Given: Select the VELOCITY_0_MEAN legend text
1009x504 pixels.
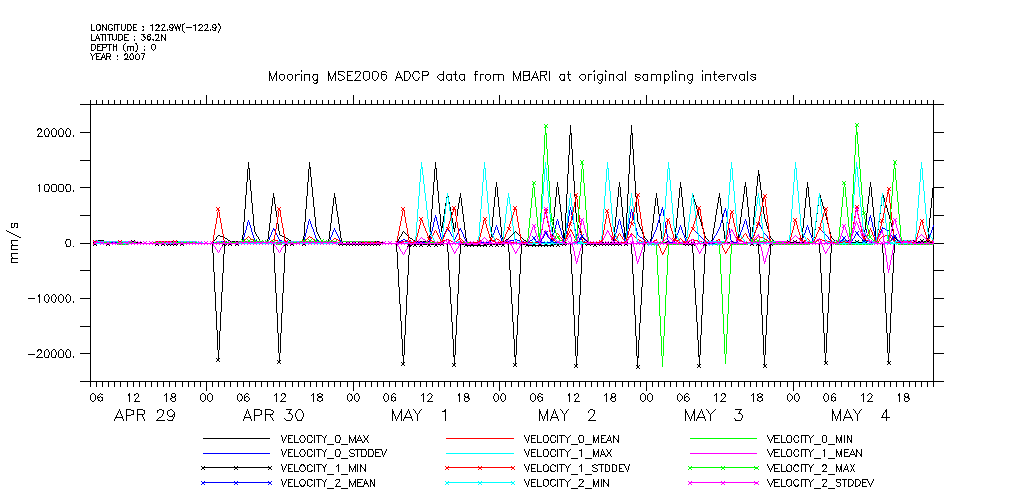Looking at the screenshot, I should [x=566, y=439].
